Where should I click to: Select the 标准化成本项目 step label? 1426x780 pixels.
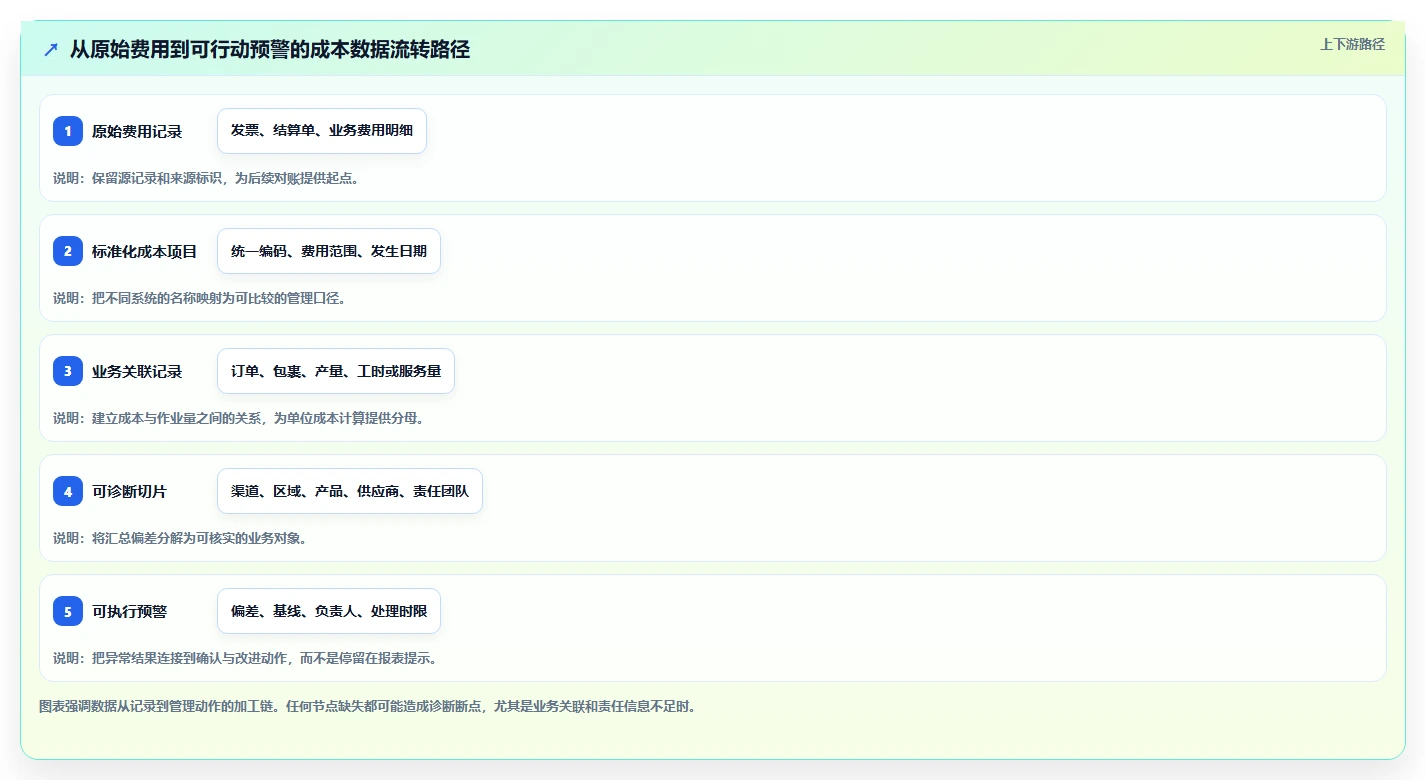pos(145,251)
